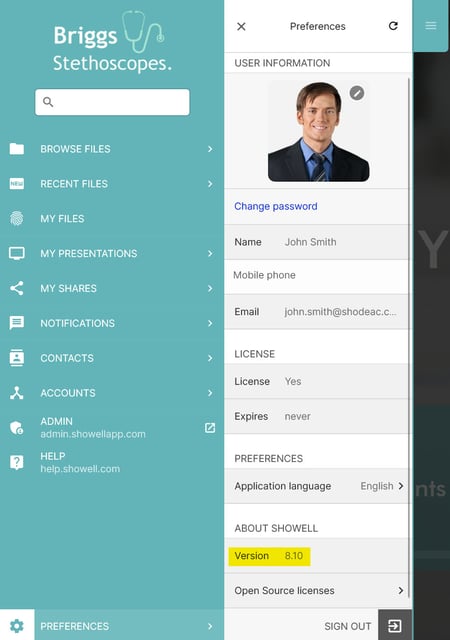Click the License Yes row
This screenshot has width=450, height=640.
(316, 382)
